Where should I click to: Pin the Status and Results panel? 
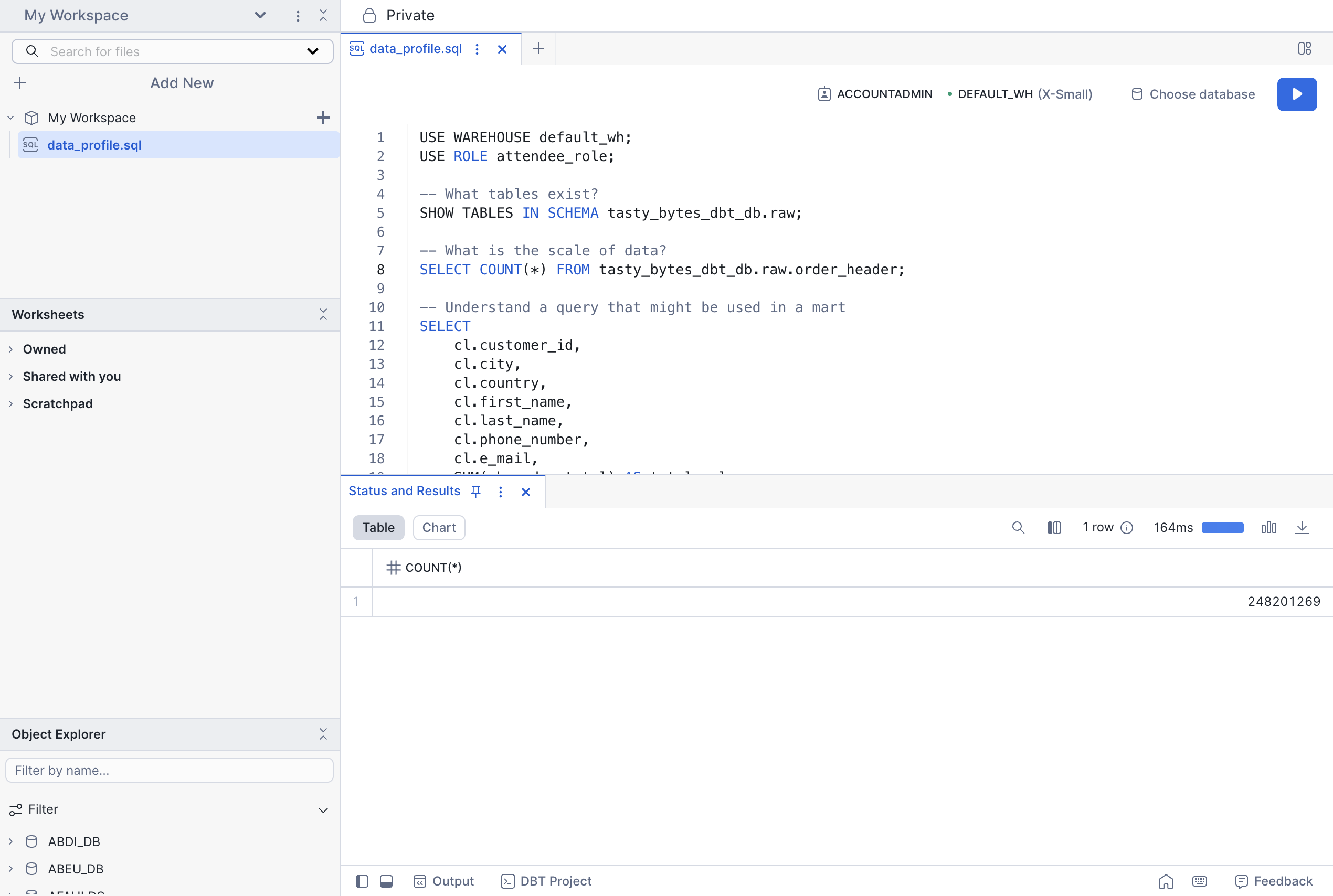475,492
